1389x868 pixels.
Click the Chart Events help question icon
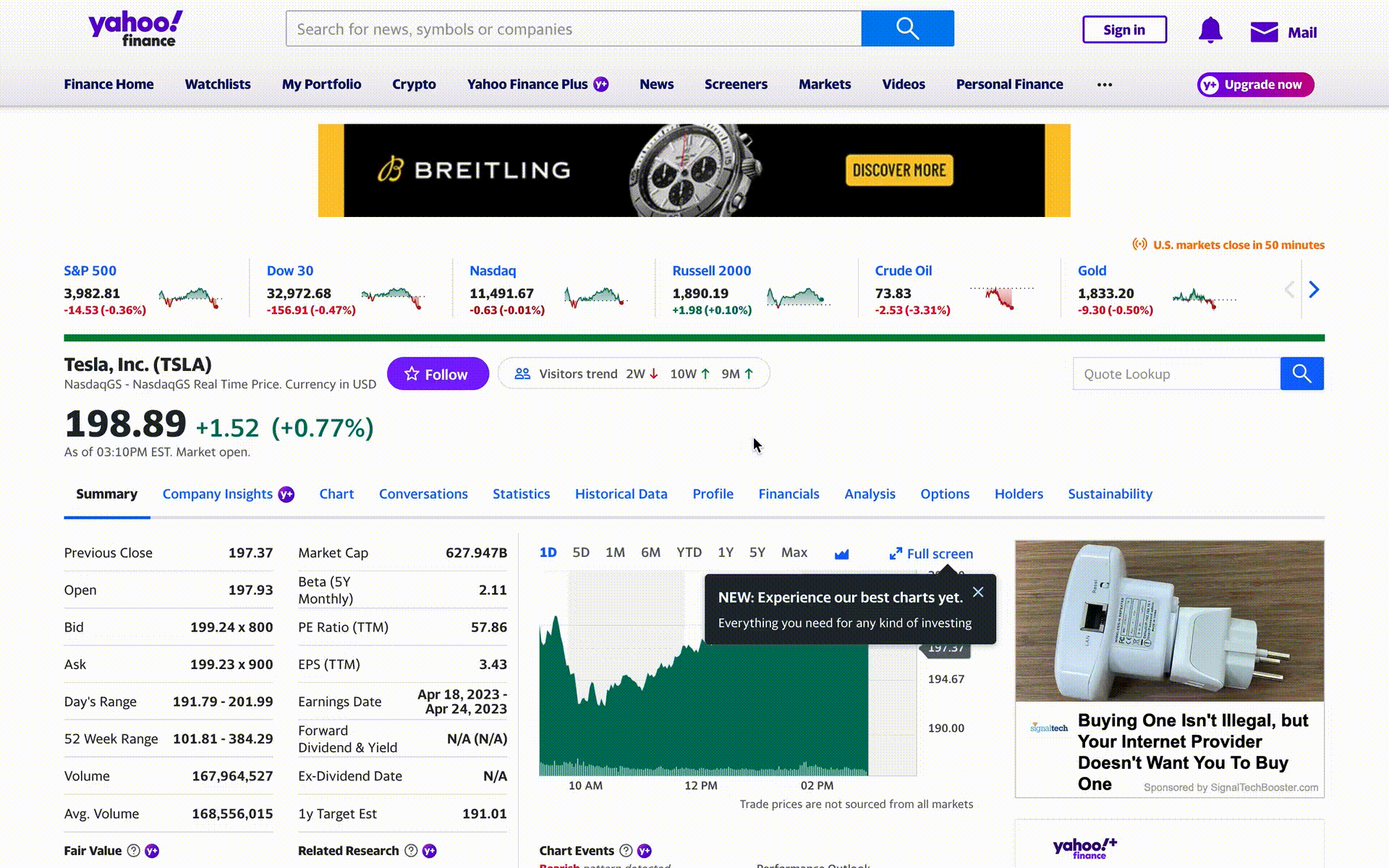(x=626, y=851)
